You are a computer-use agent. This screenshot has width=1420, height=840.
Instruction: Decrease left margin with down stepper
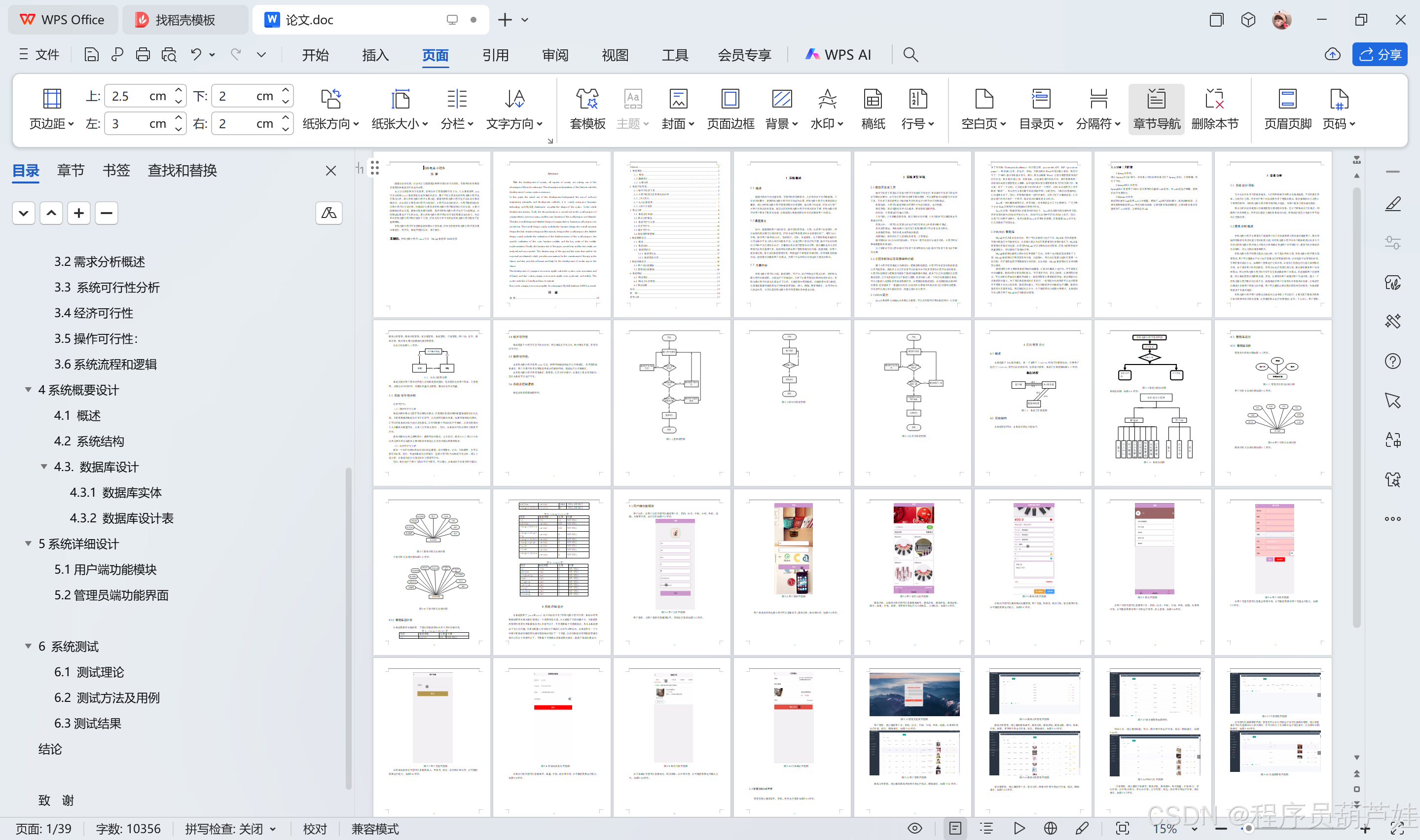[x=179, y=130]
